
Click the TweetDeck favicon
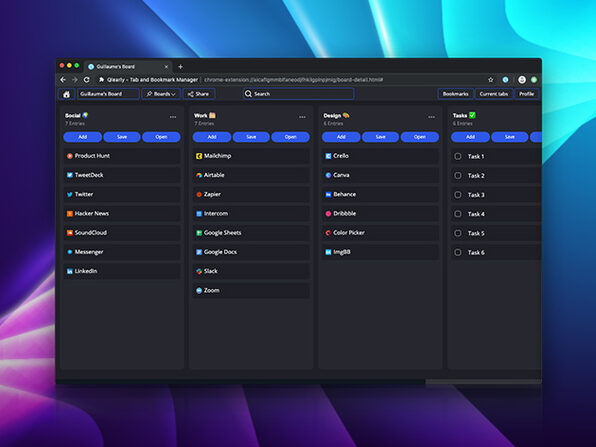click(70, 175)
